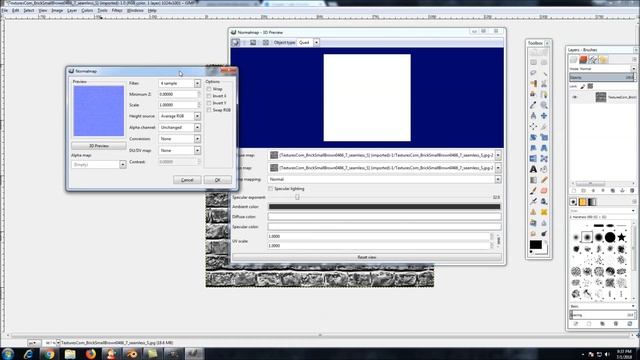
Task: Open the Alpha channel Unchanged dropdown
Action: tap(180, 127)
